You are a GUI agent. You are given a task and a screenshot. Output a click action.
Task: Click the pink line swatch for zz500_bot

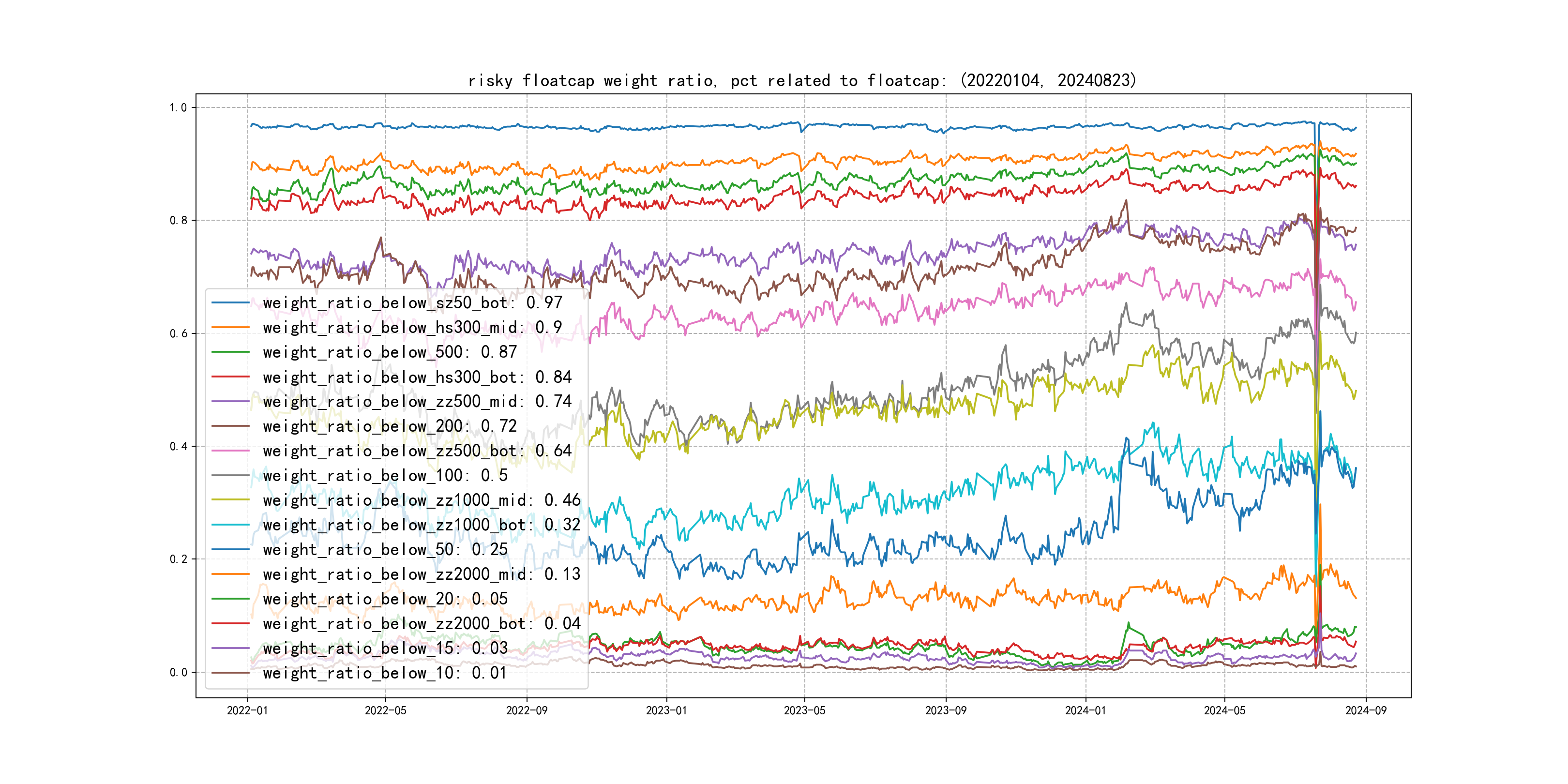click(230, 451)
